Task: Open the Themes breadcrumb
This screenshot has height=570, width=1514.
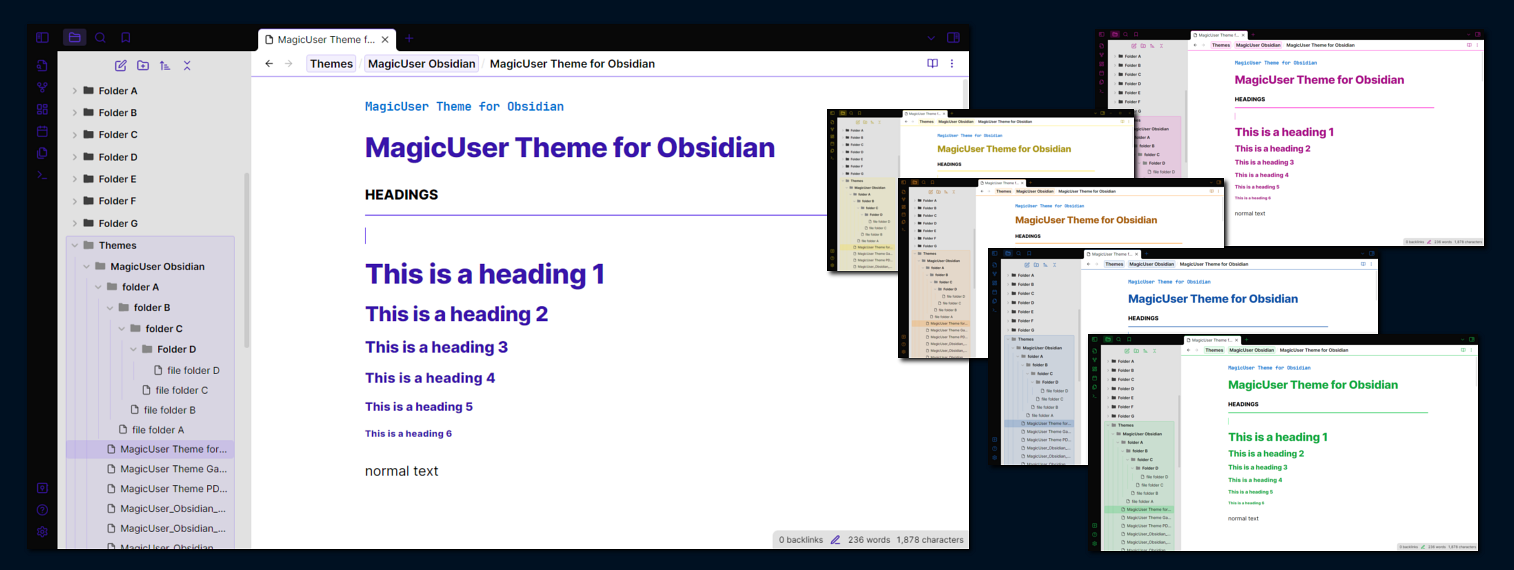Action: (331, 64)
